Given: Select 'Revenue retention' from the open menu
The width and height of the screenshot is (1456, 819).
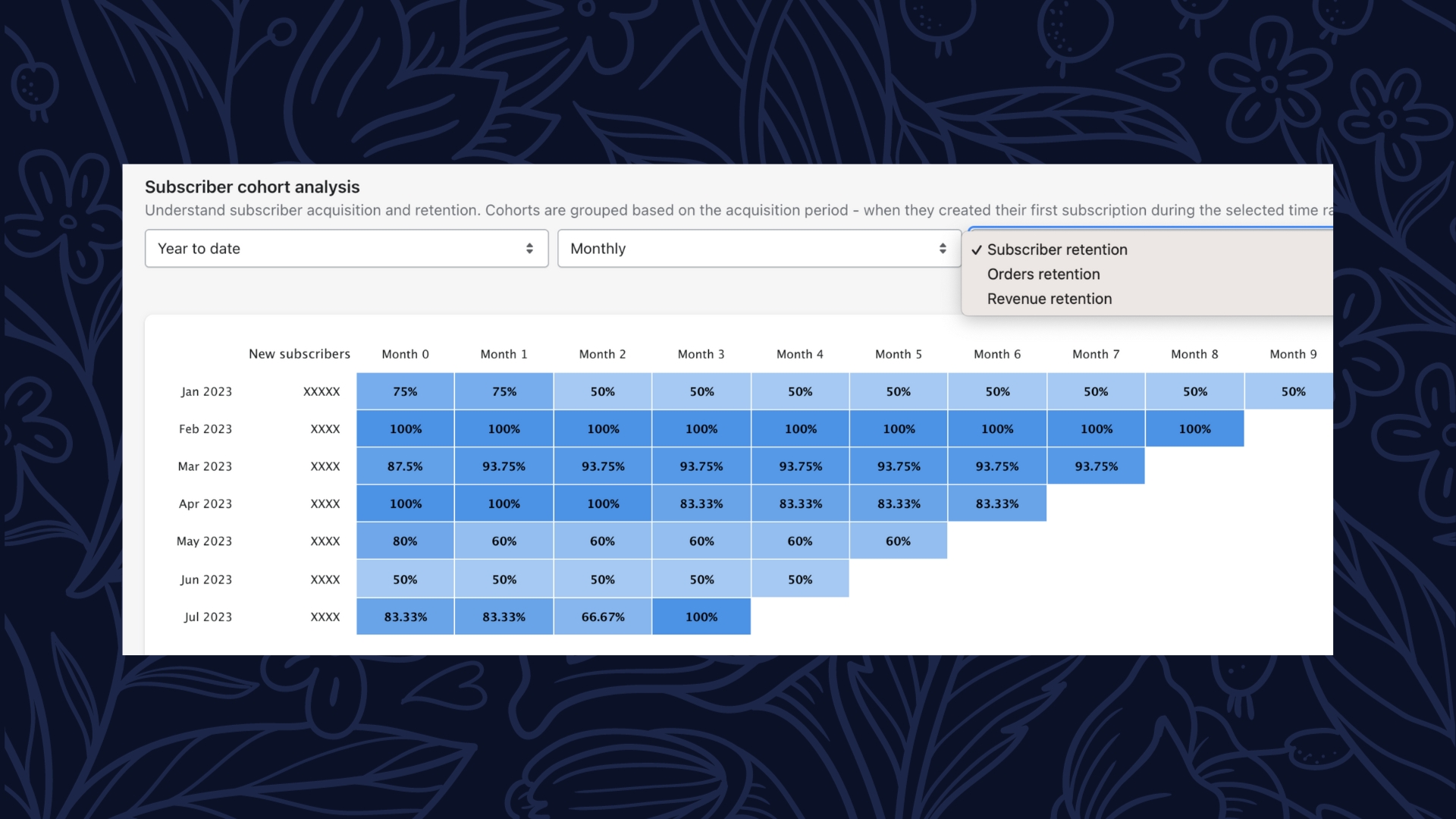Looking at the screenshot, I should pyautogui.click(x=1049, y=298).
